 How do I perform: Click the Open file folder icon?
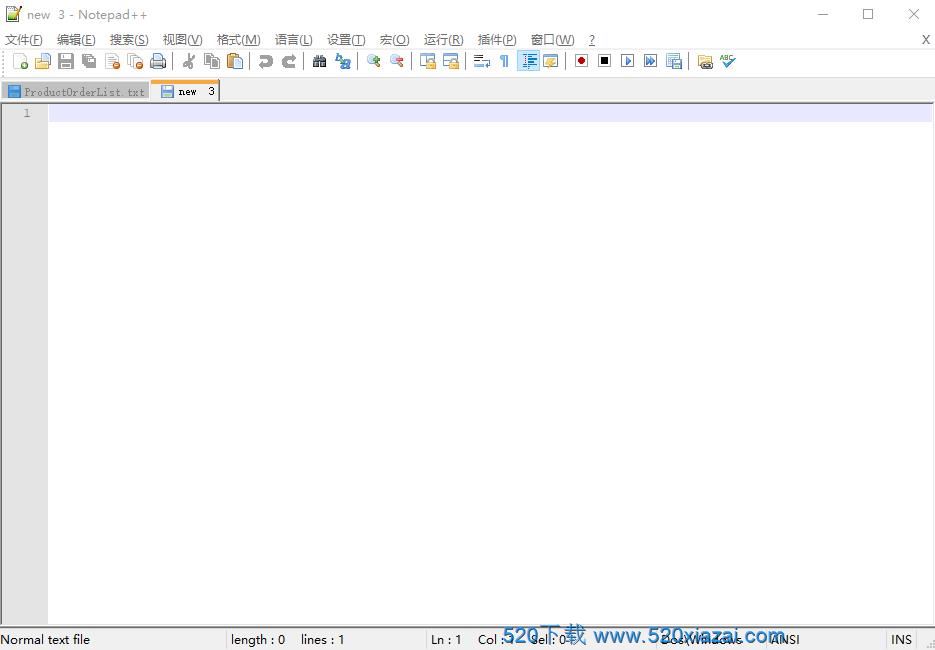tap(43, 61)
